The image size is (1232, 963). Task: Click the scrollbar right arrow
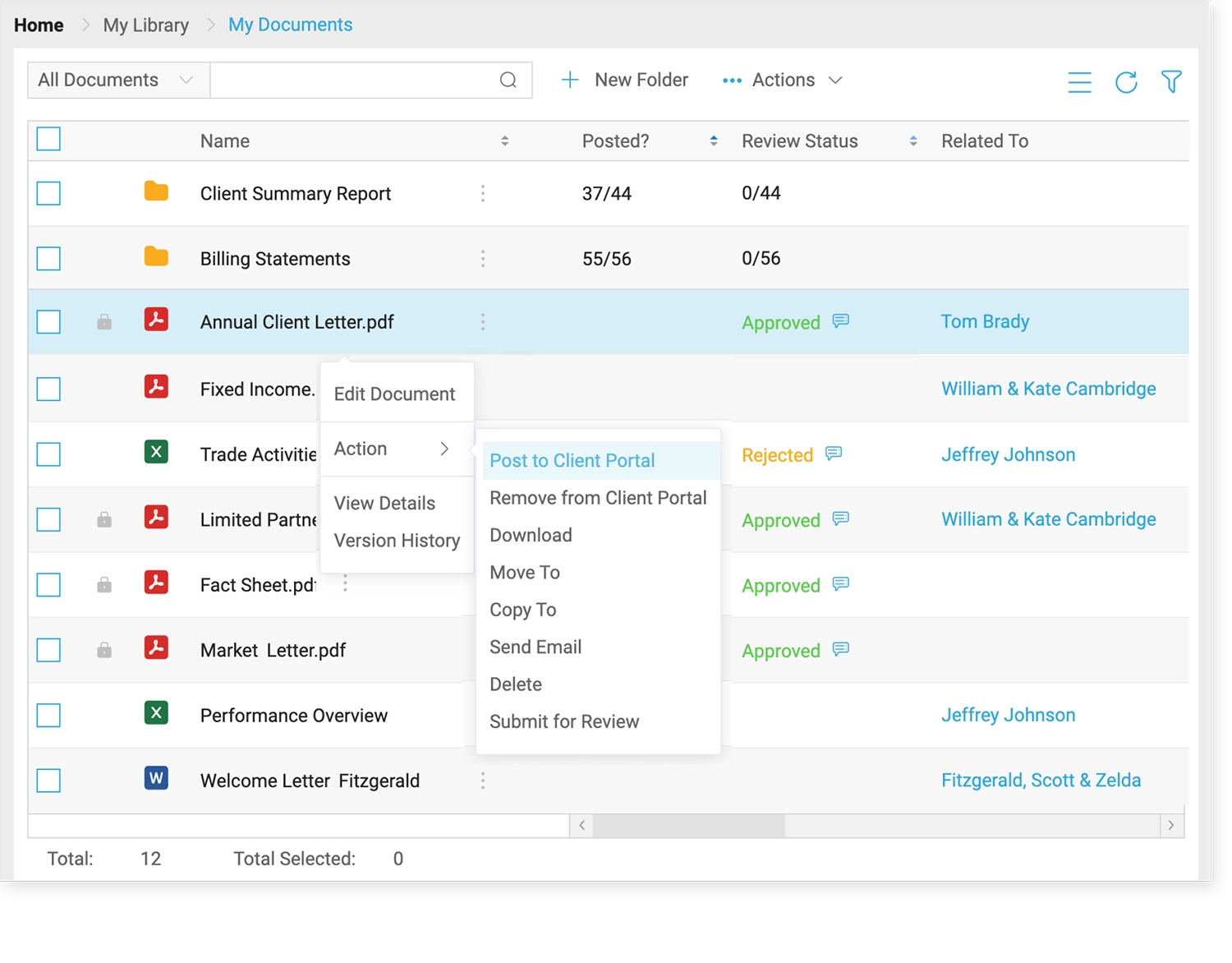1171,825
